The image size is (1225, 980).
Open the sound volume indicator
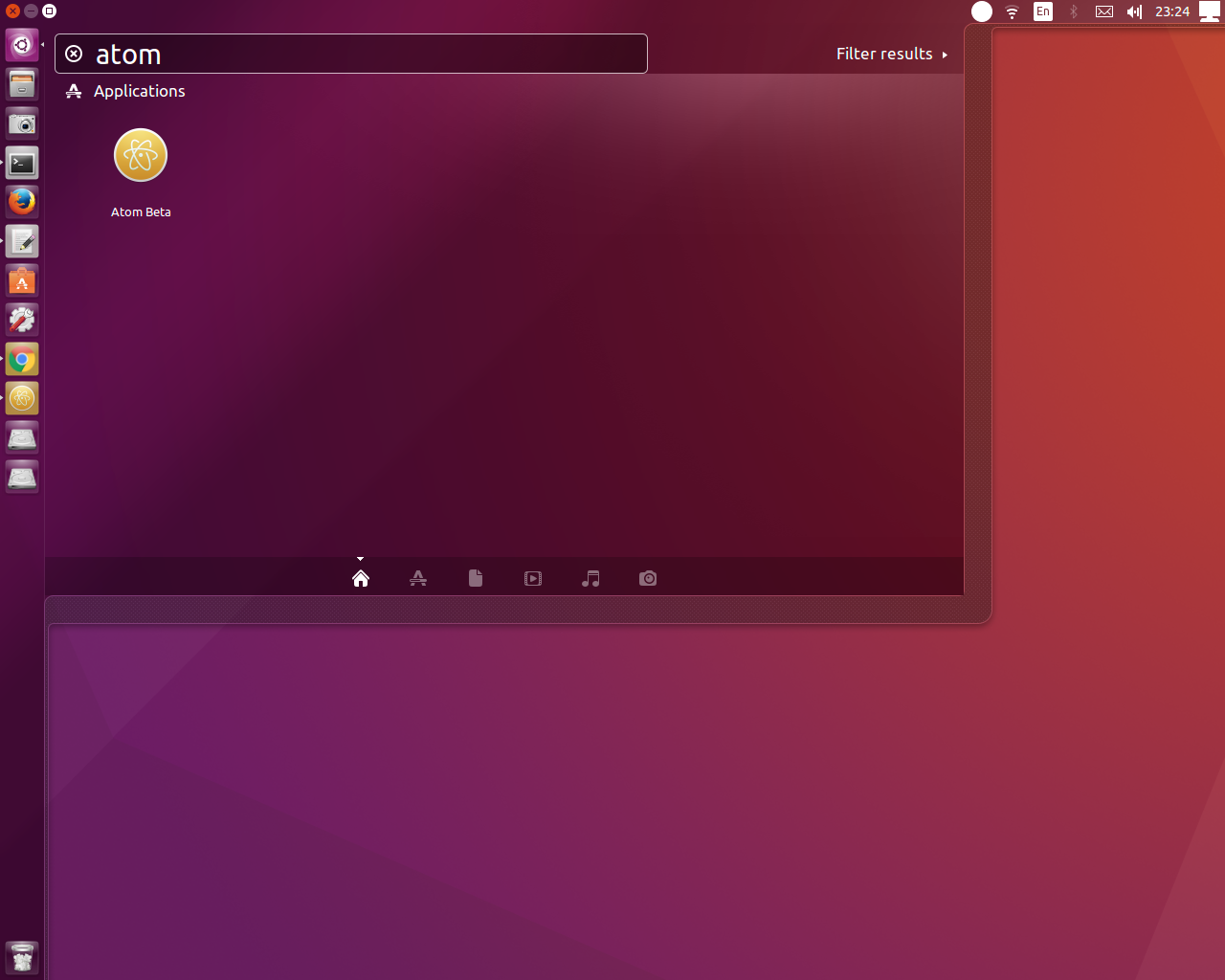(x=1135, y=11)
